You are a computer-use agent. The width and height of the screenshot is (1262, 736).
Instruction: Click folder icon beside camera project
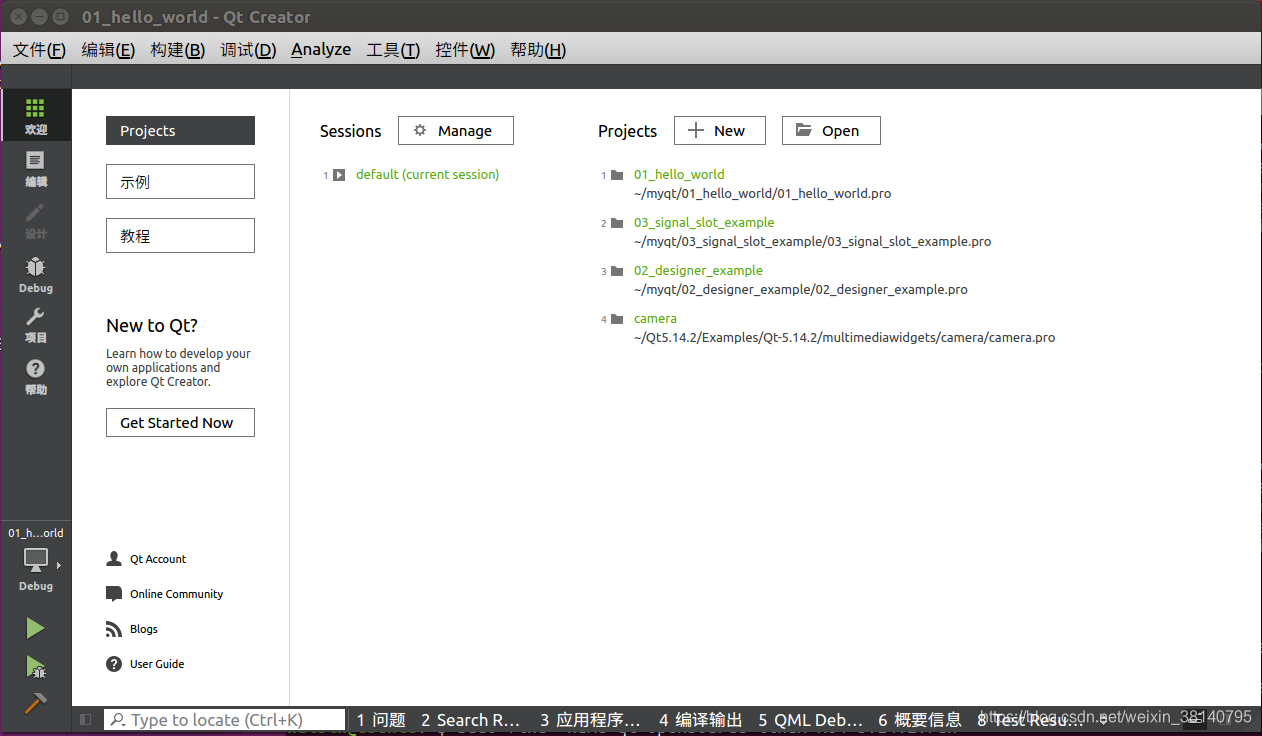tap(617, 319)
